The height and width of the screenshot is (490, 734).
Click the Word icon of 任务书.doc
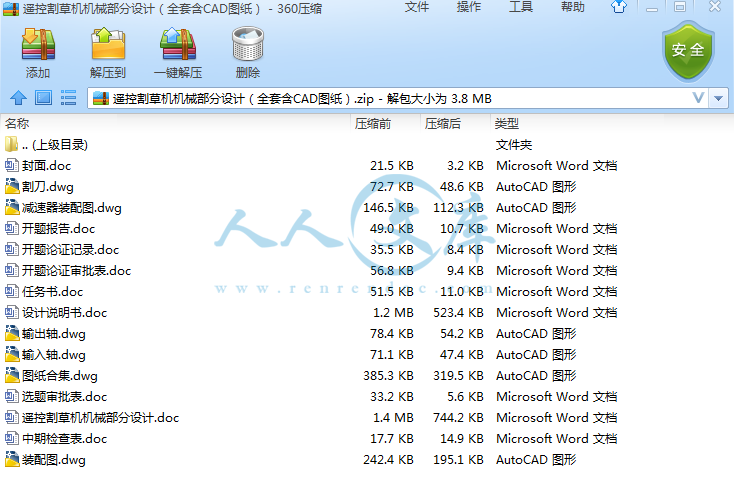12,292
